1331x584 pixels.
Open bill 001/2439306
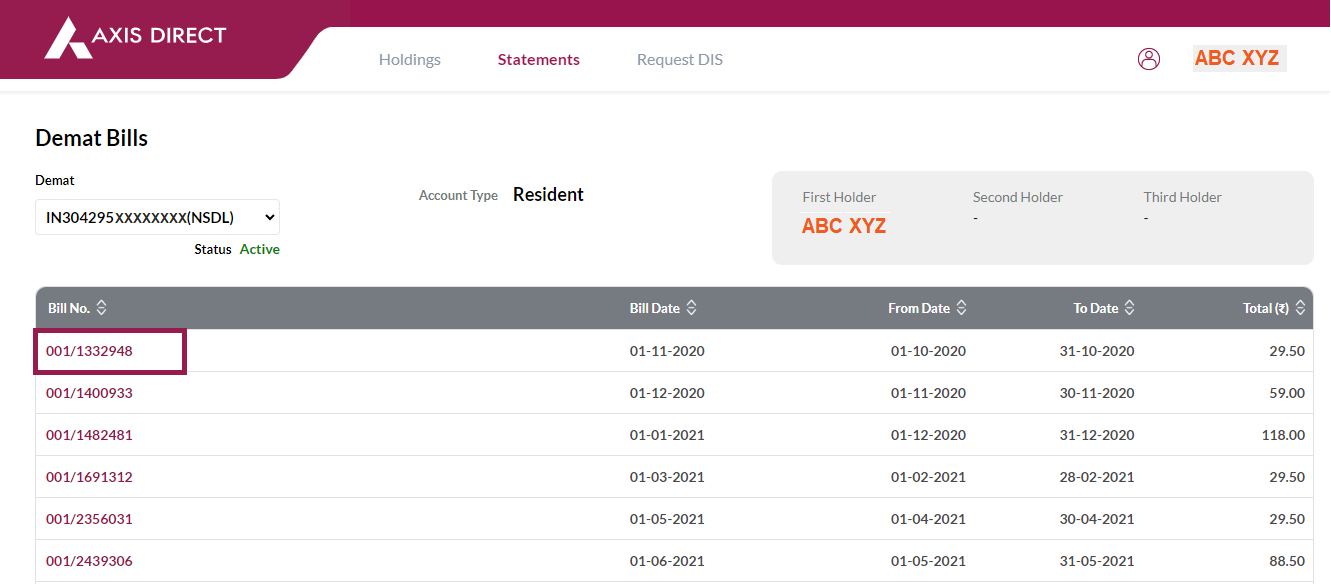89,561
